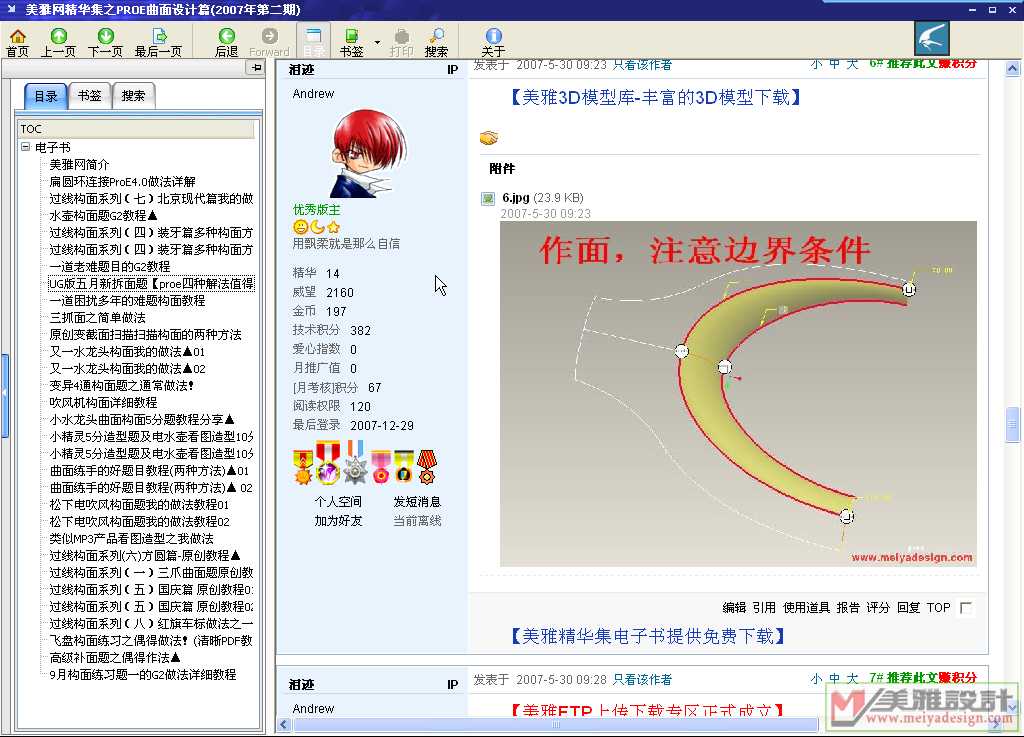Click the 打印 print icon

click(x=402, y=42)
